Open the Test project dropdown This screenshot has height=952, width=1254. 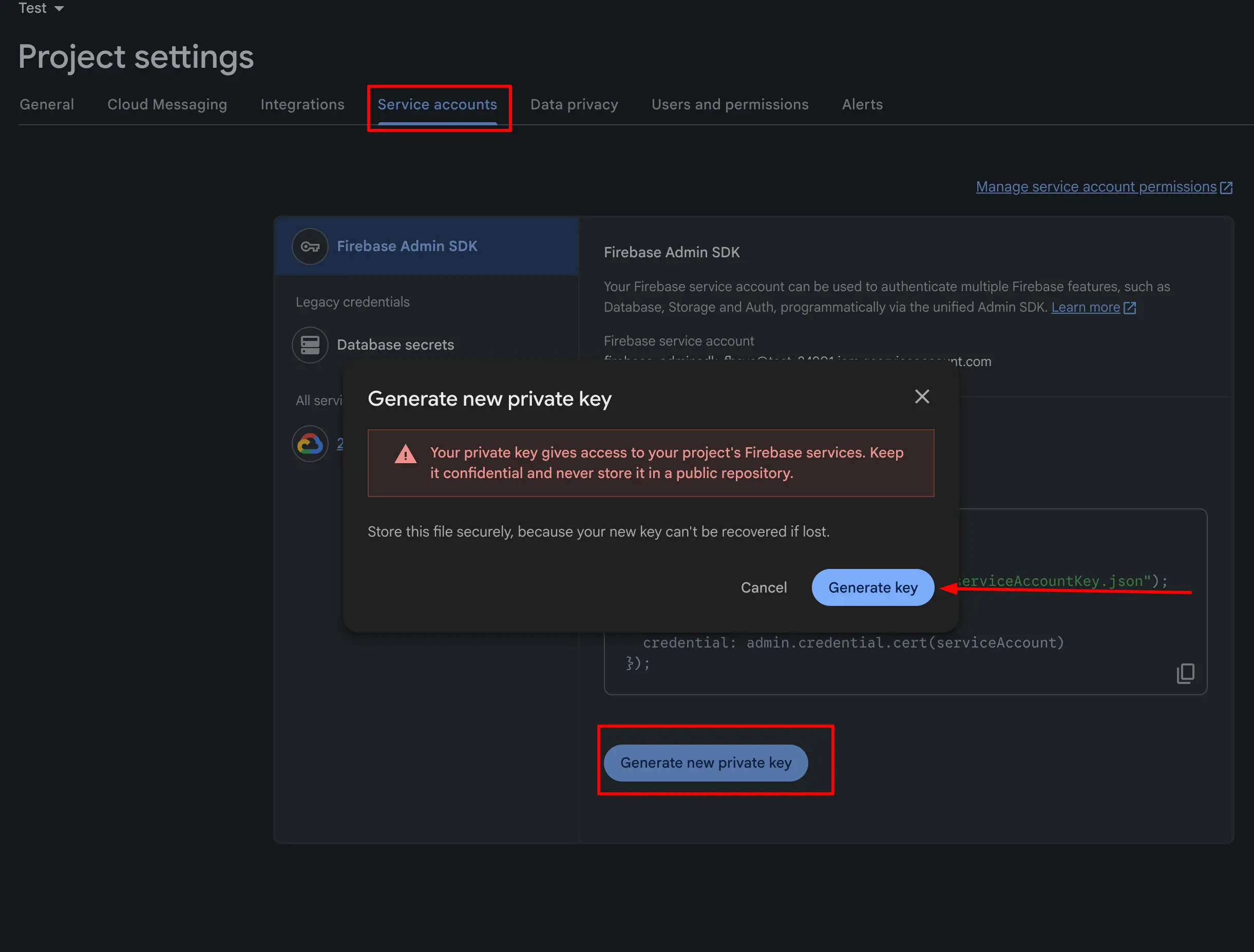[42, 8]
